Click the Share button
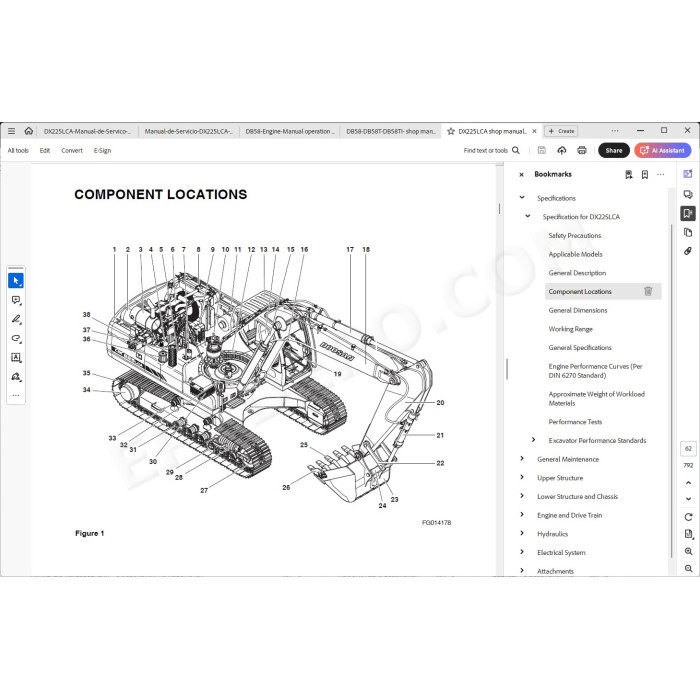 (x=614, y=150)
